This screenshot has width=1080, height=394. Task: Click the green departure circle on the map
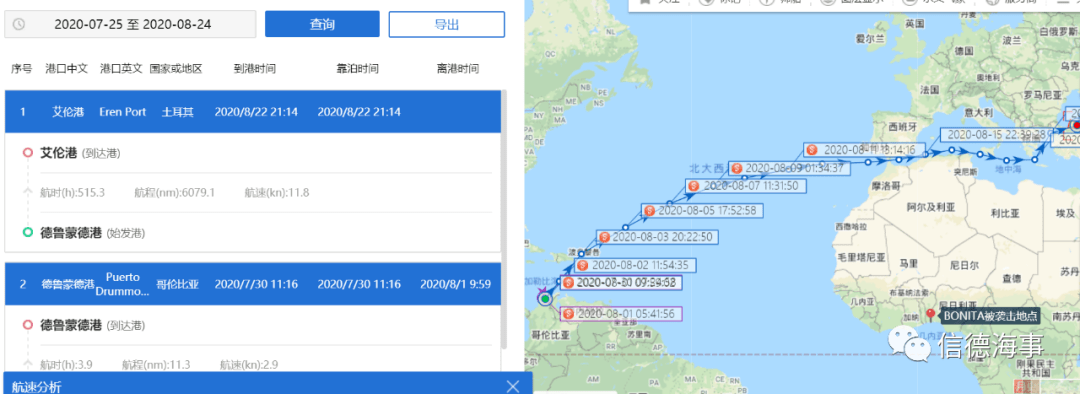click(x=546, y=299)
